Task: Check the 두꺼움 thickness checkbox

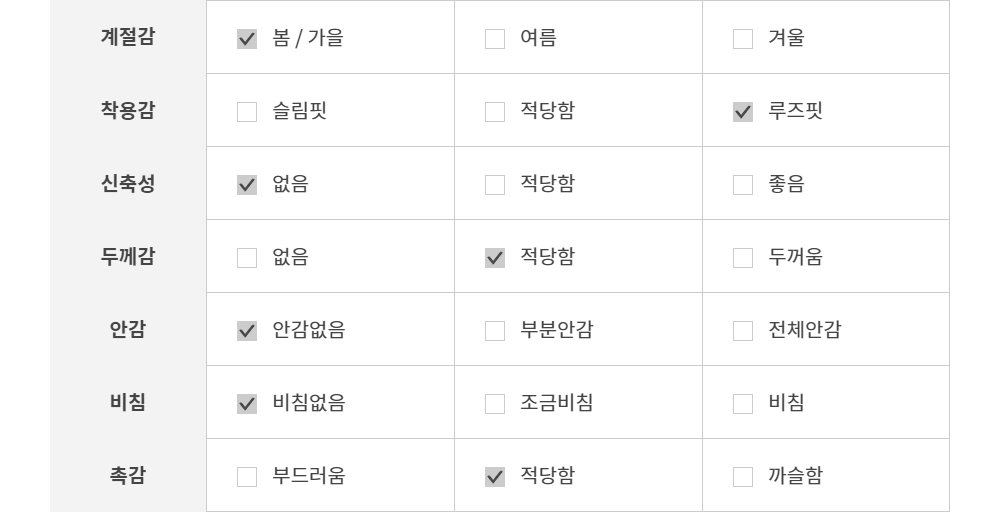Action: (743, 258)
